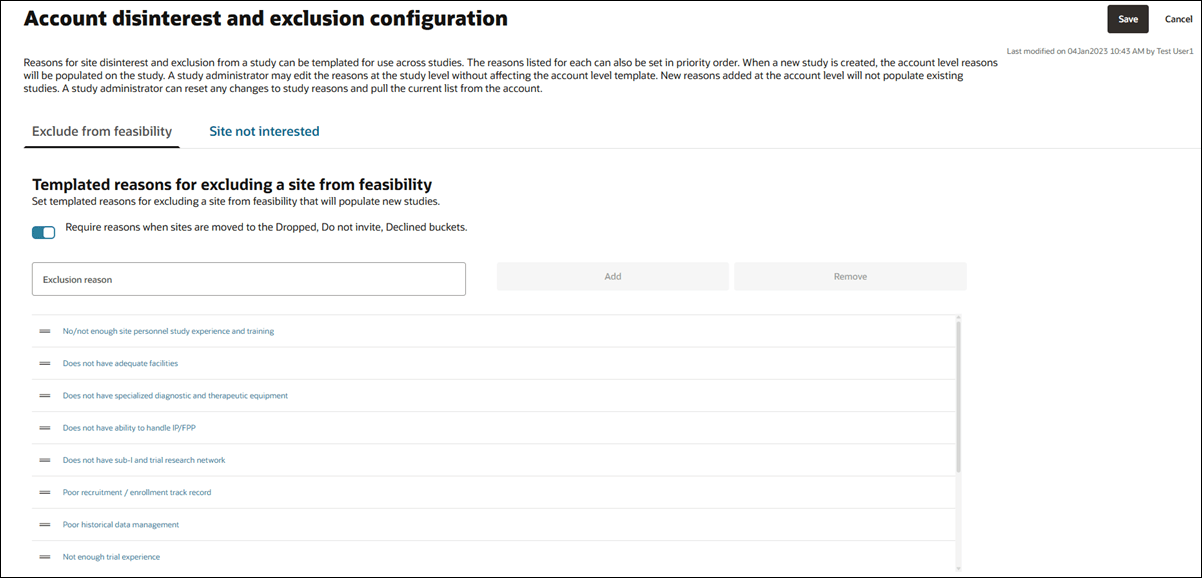Click the drag handle next to 'Poor historical data management'
The height and width of the screenshot is (578, 1202).
(x=44, y=524)
